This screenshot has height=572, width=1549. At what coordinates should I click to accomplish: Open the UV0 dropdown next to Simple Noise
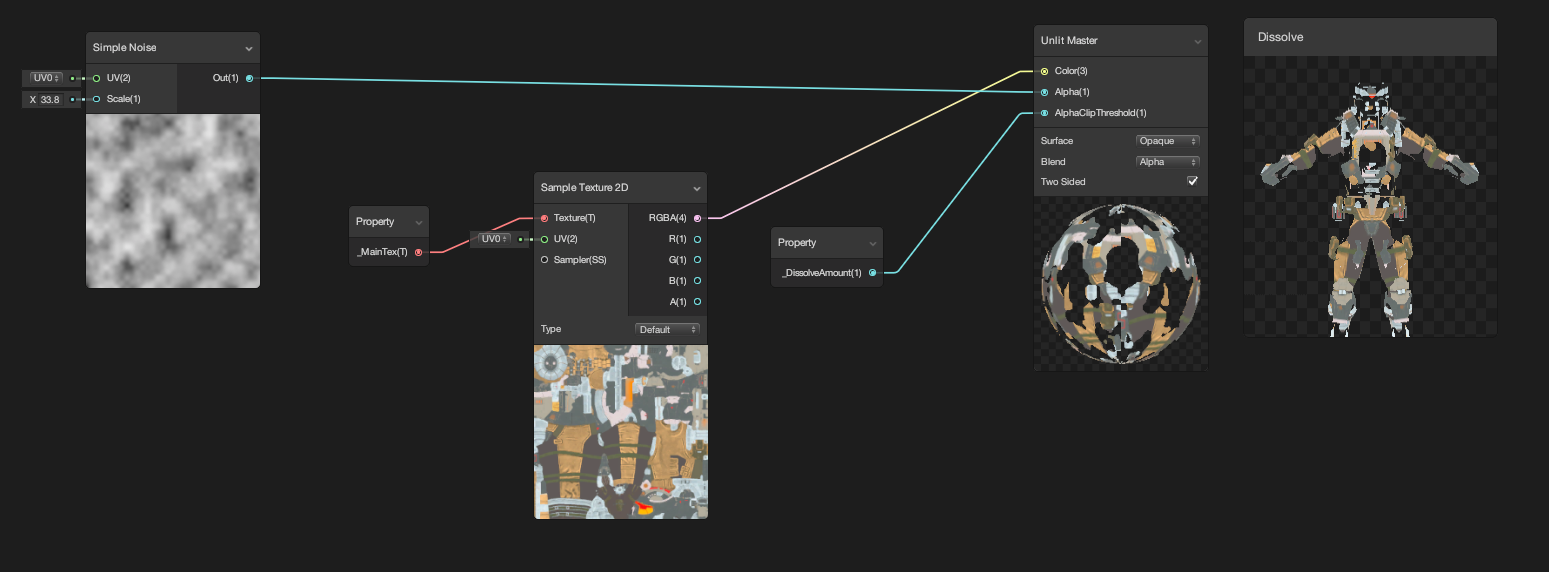click(x=46, y=78)
